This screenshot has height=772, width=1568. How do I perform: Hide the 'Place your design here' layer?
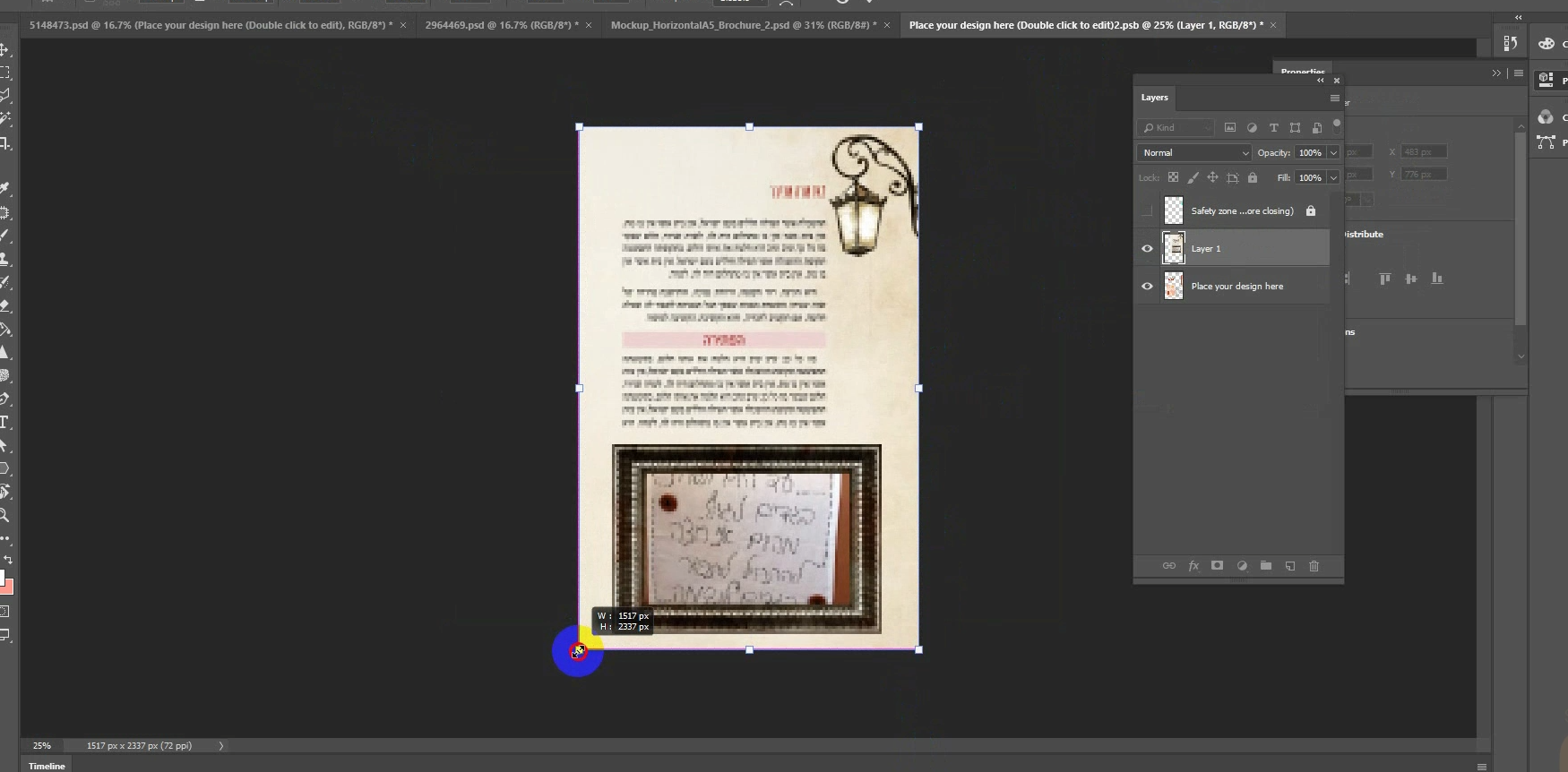click(x=1147, y=287)
